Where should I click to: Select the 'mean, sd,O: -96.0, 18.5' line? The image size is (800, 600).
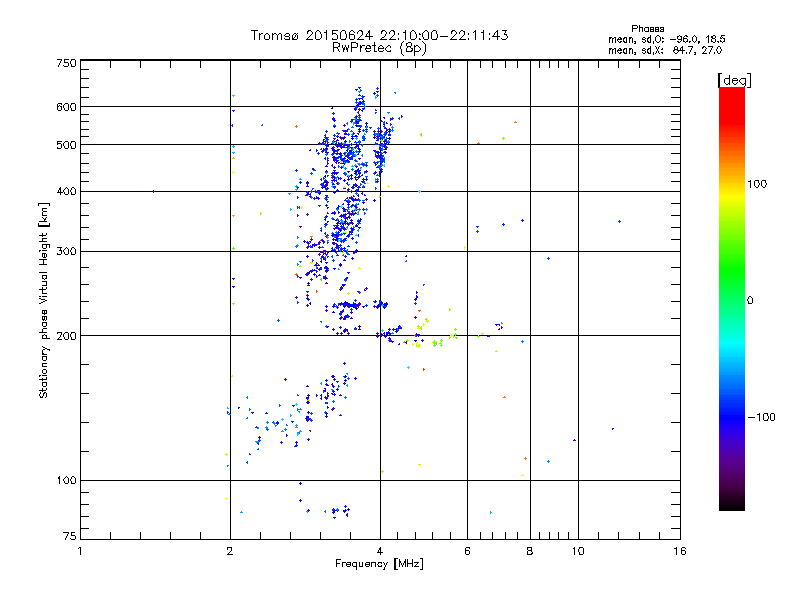click(x=666, y=39)
